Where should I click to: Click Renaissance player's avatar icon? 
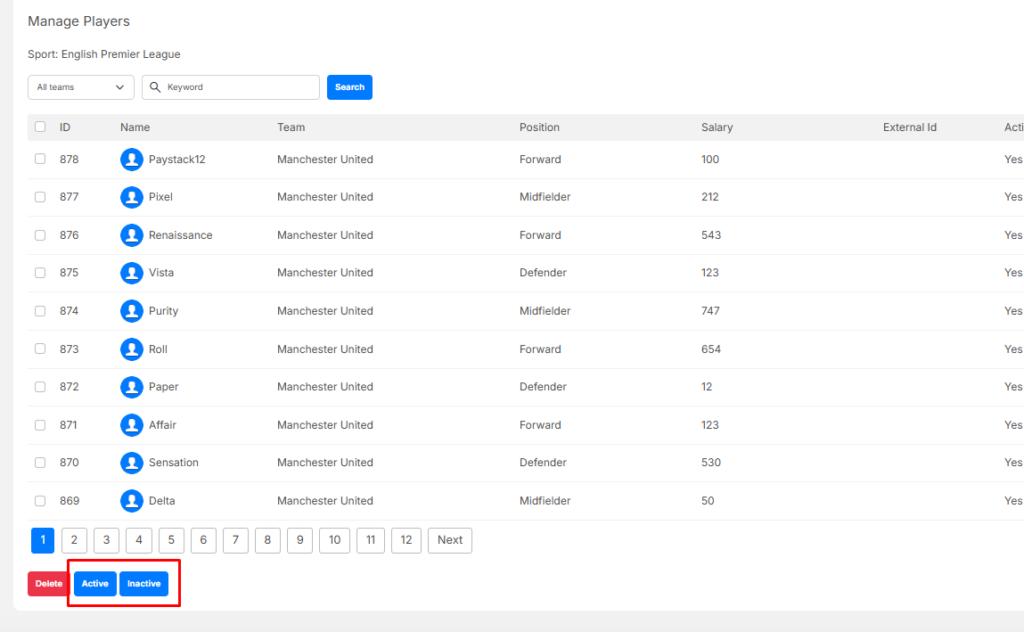pos(131,235)
